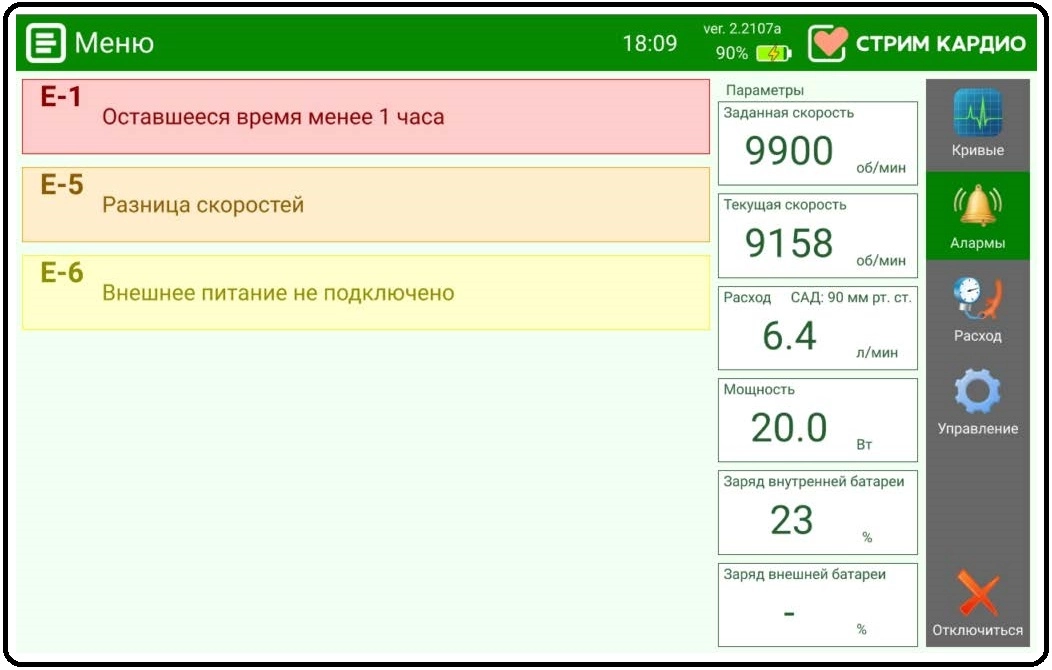Viewport: 1052px width, 670px height.
Task: Select the E-5 Разница скоростей alarm
Action: (365, 205)
